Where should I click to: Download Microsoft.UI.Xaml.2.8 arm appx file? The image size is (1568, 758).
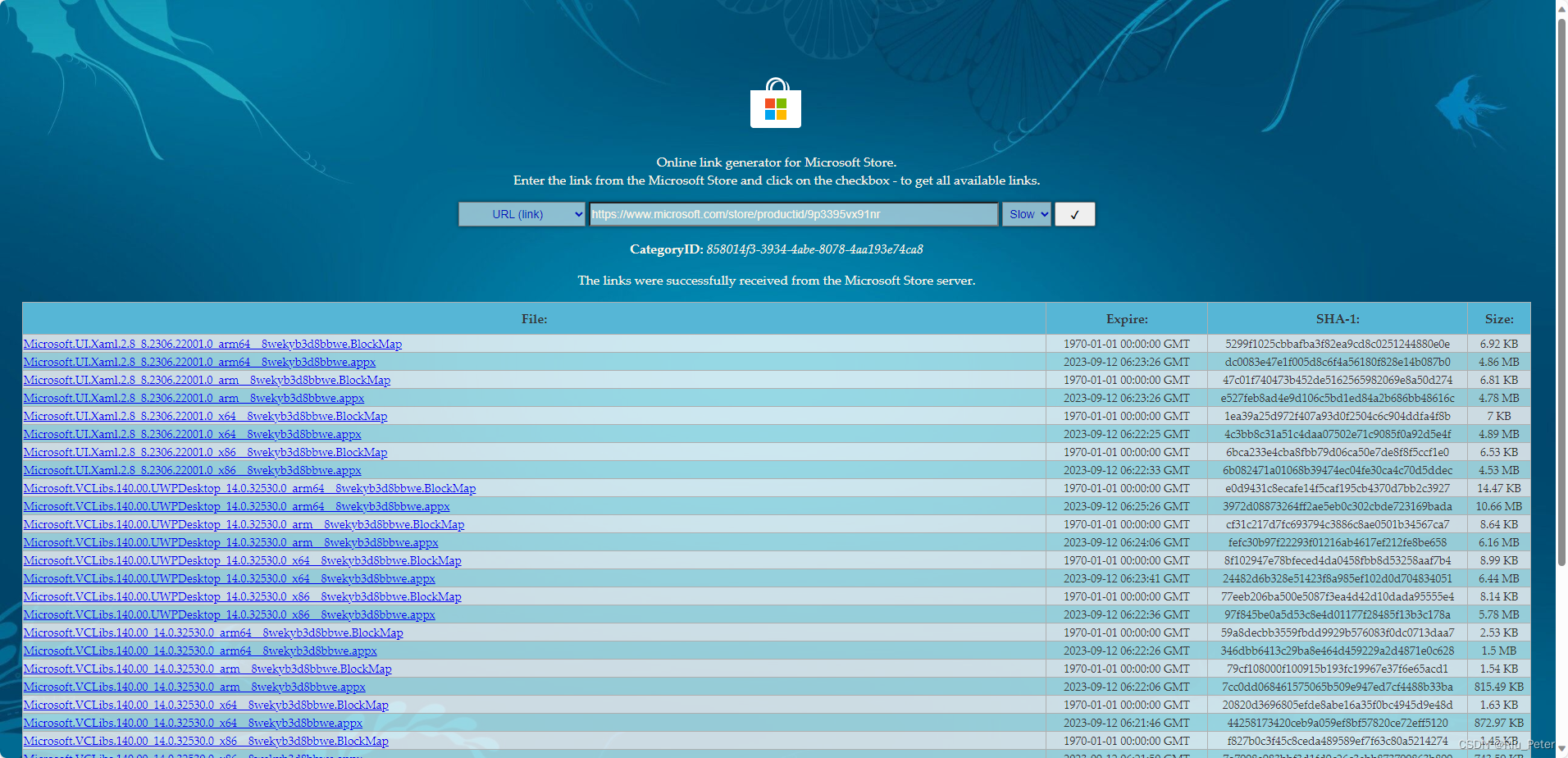194,398
